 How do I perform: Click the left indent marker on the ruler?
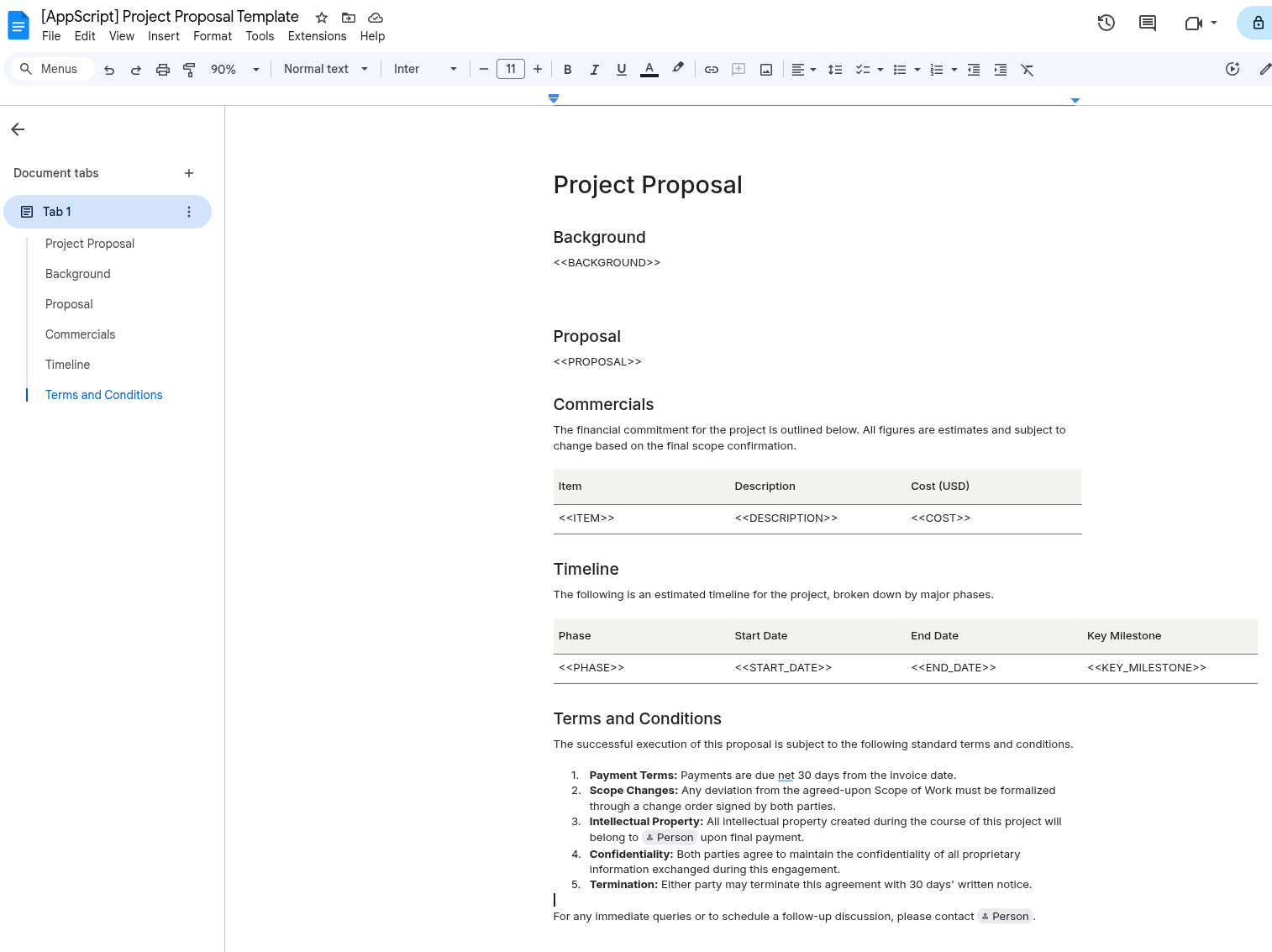tap(554, 99)
